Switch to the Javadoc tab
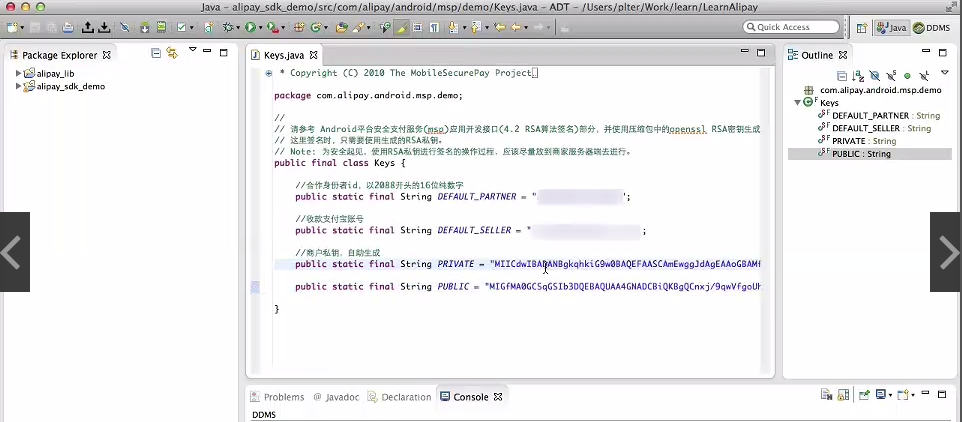The width and height of the screenshot is (962, 422). click(336, 397)
